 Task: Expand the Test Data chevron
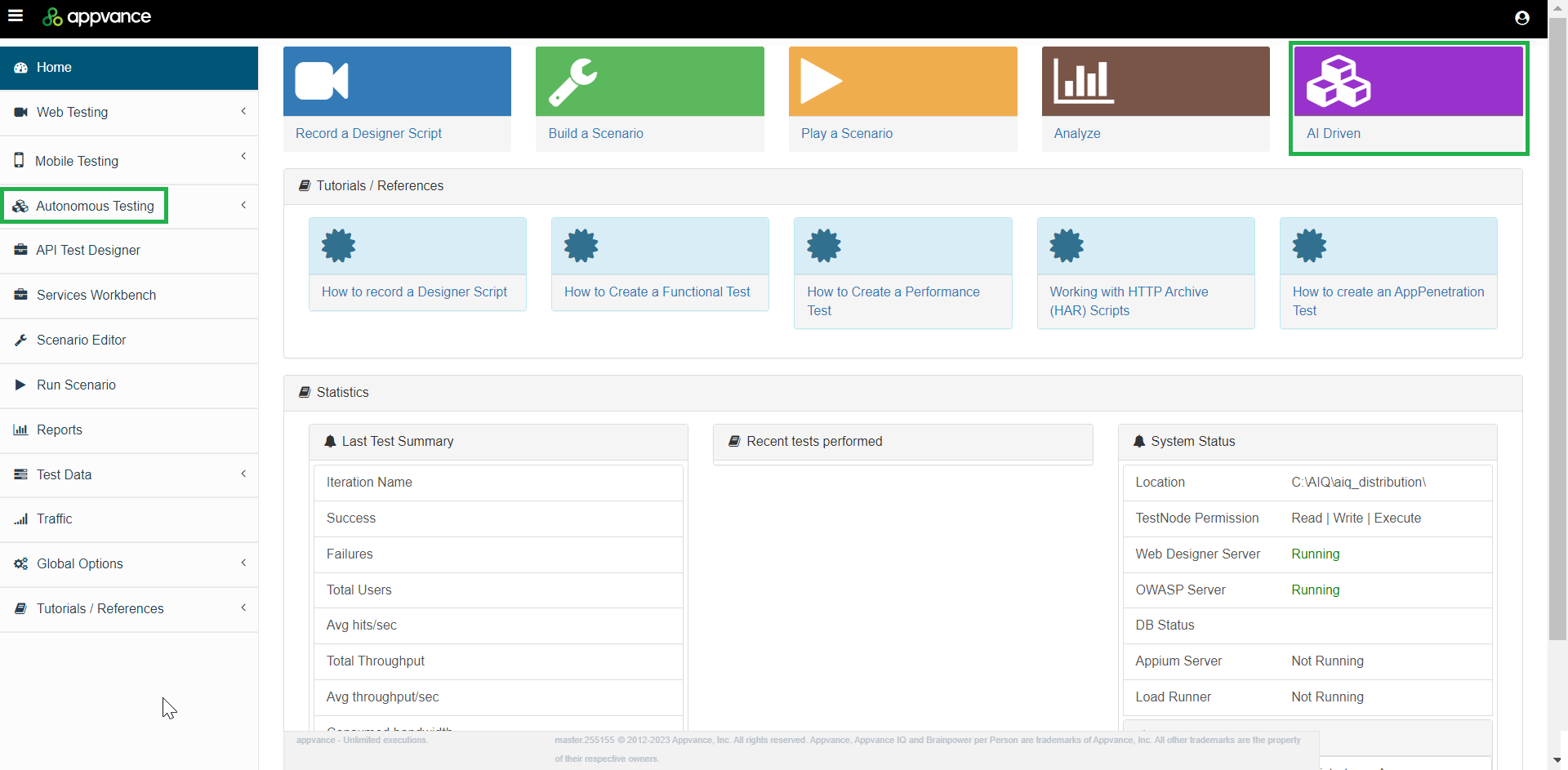[243, 474]
